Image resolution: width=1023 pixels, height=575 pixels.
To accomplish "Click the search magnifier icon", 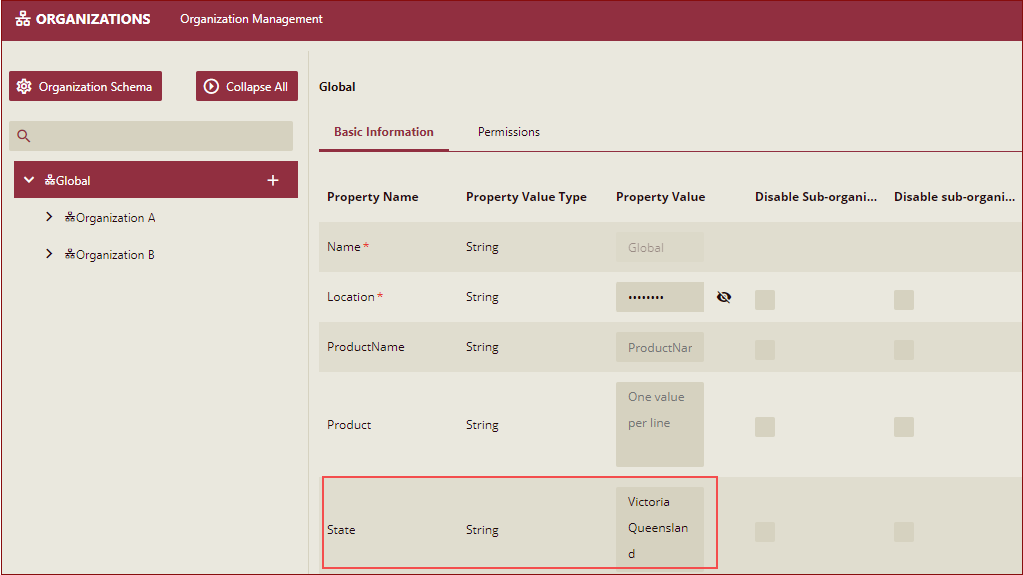I will coord(24,137).
